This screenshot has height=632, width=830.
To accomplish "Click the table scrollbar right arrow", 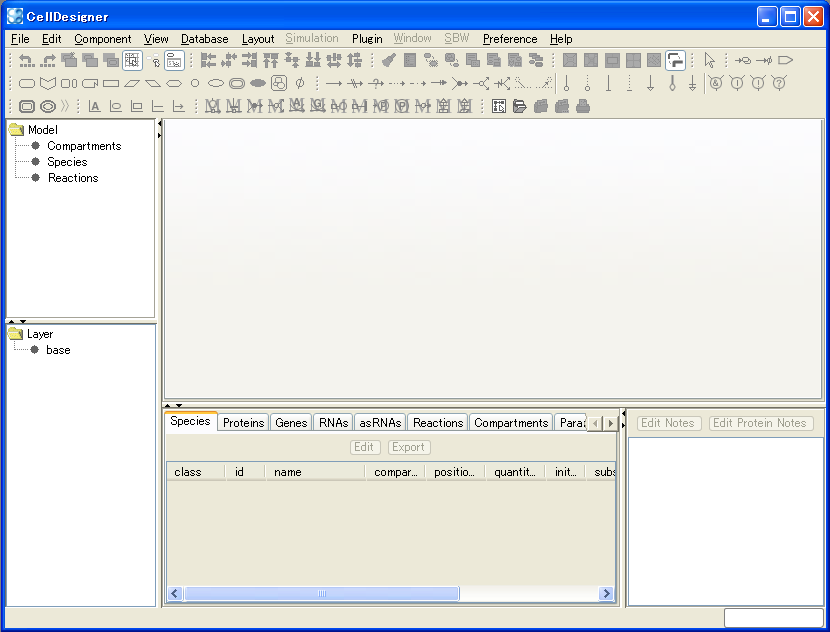I will [x=607, y=593].
